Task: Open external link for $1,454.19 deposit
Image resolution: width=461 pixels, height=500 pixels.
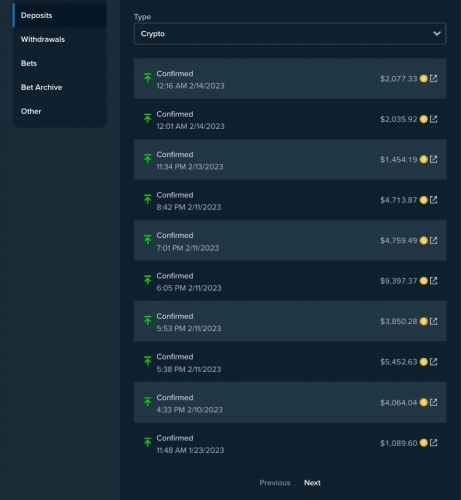Action: pos(433,159)
